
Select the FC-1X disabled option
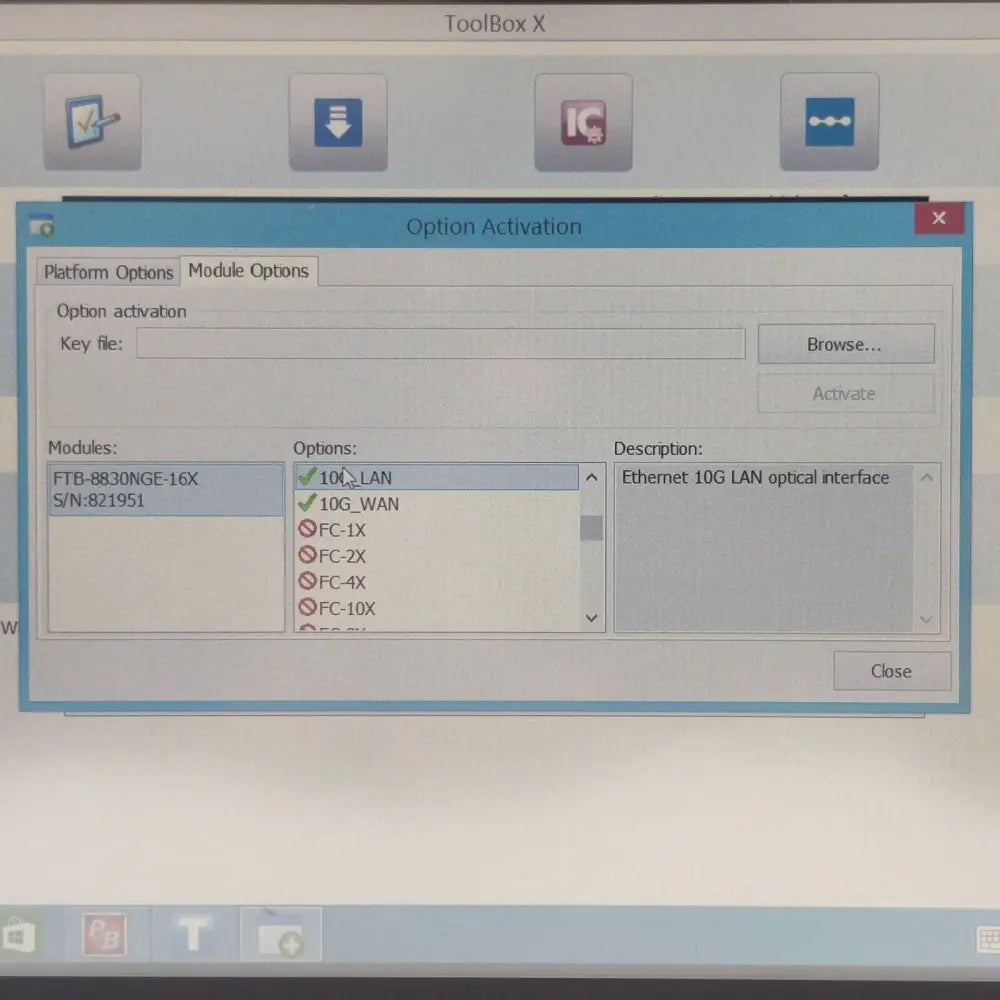(x=342, y=530)
